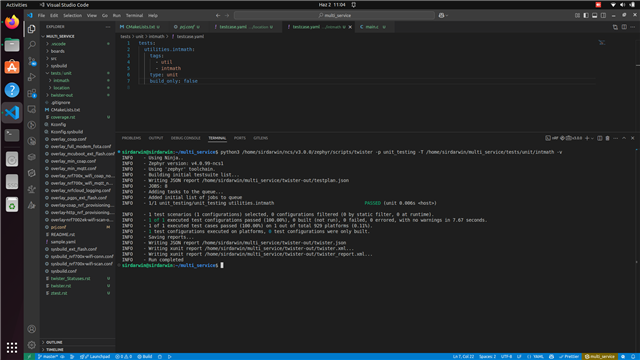Viewport: 640px width, 360px height.
Task: Maximize the terminal panel with chevron
Action: (x=624, y=138)
